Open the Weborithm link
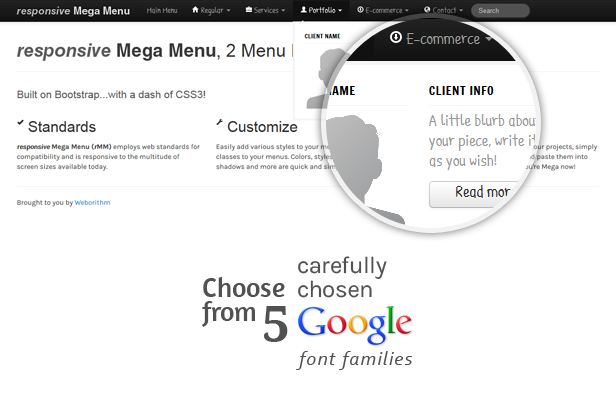616x400 pixels. pyautogui.click(x=92, y=202)
